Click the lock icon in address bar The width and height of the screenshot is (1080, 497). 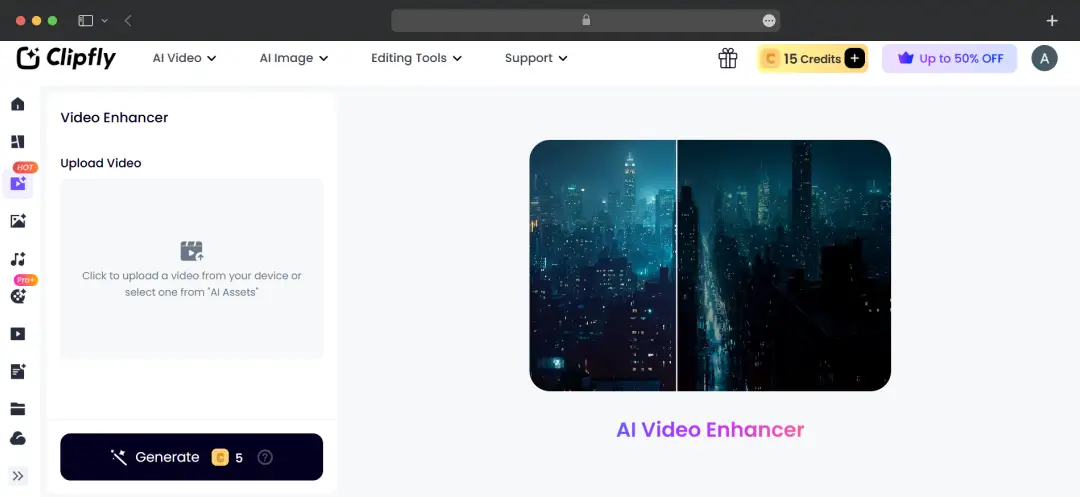[586, 20]
